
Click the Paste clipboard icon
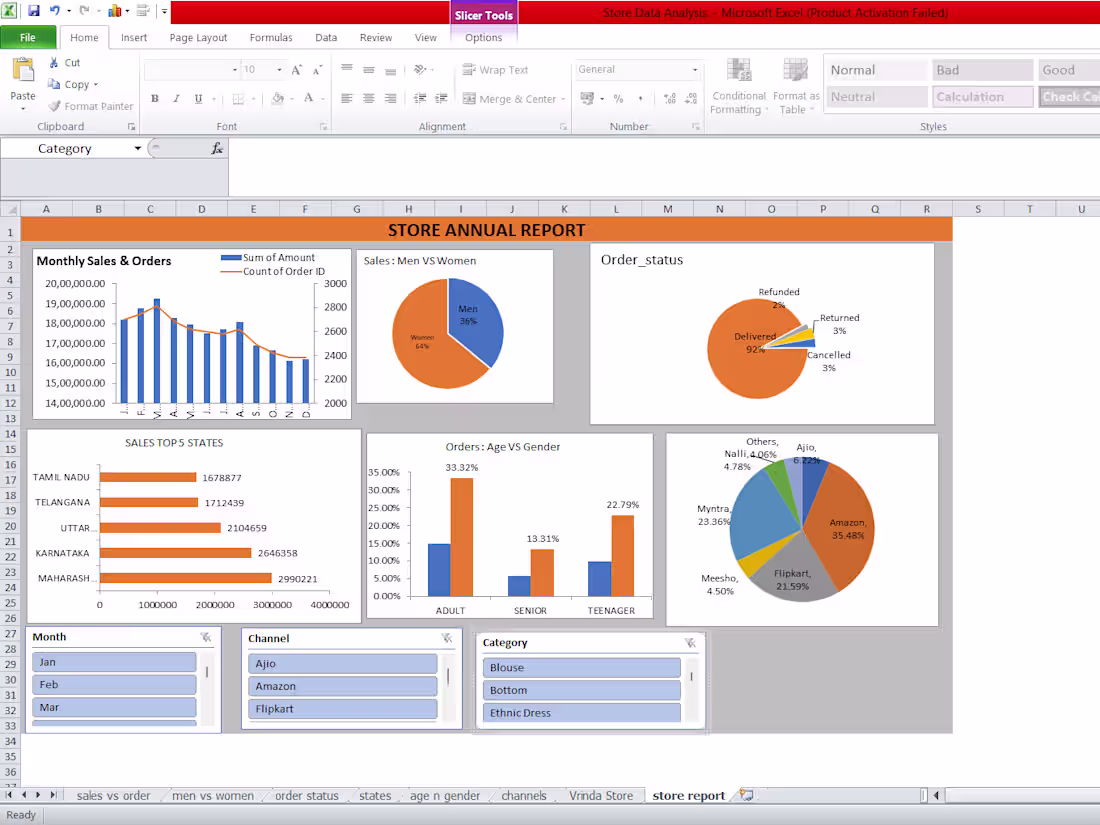(22, 71)
